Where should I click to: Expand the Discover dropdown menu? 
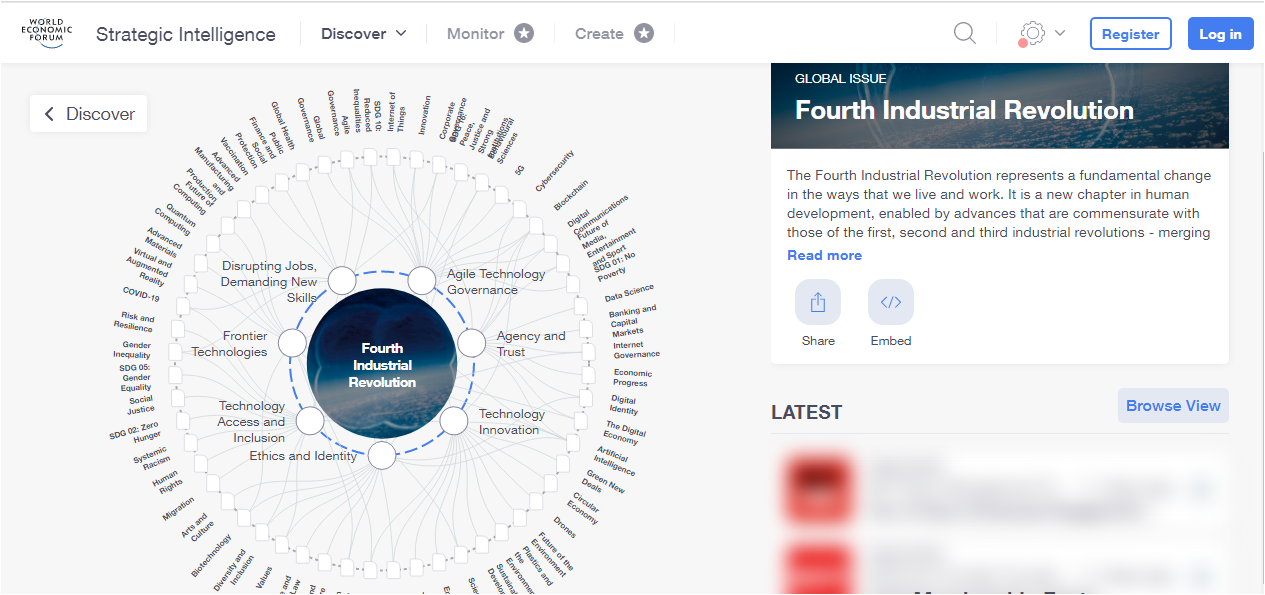click(364, 33)
